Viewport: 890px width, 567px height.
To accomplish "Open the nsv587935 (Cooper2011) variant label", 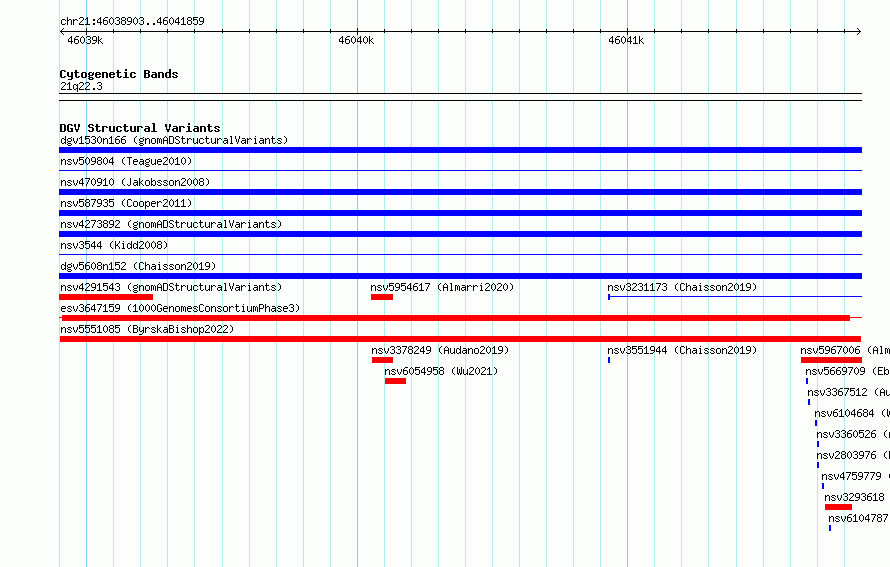I will click(x=126, y=203).
